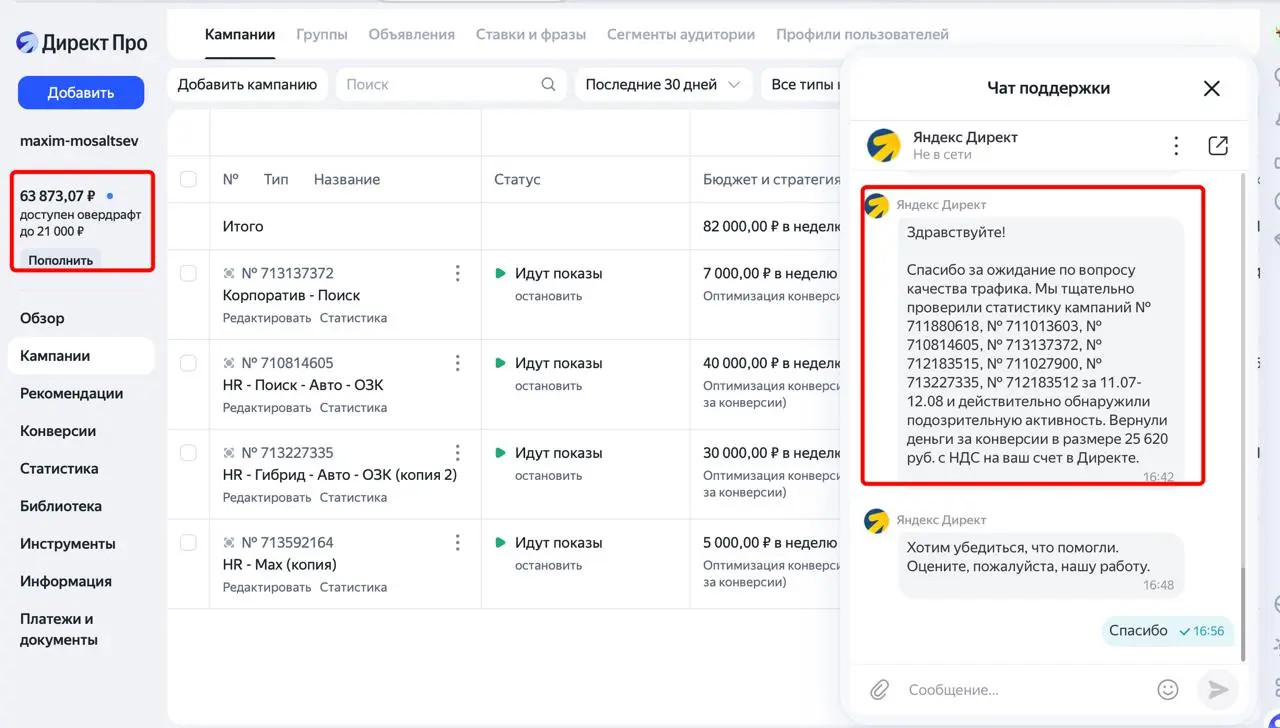
Task: Close the support chat panel
Action: [1211, 88]
